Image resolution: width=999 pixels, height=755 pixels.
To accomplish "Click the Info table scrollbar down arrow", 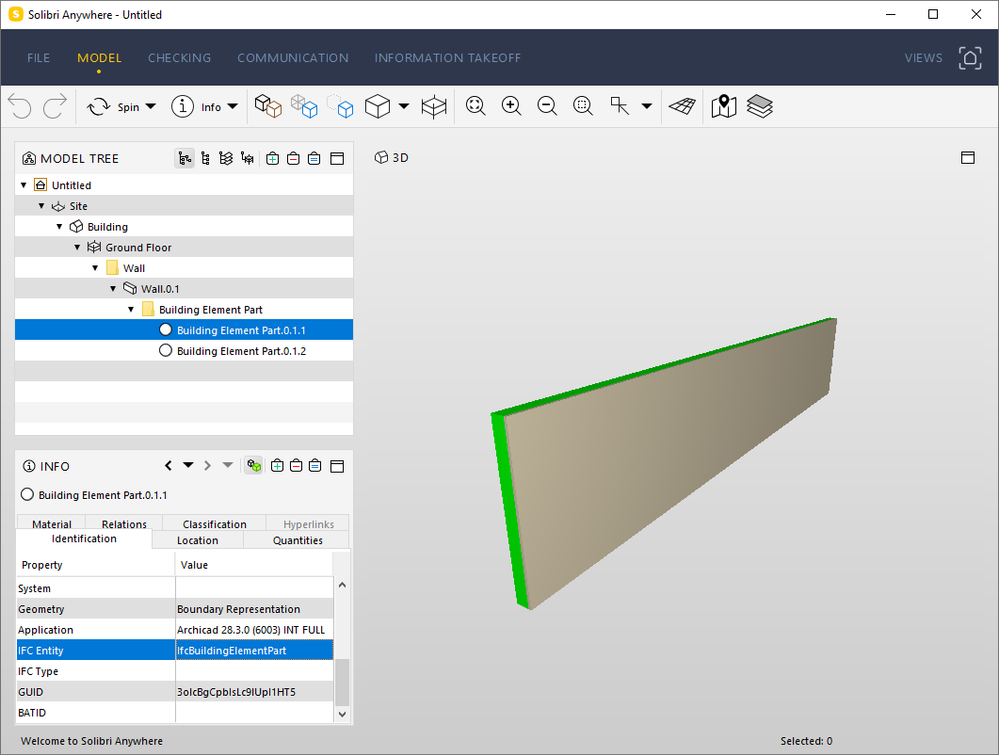I will click(x=342, y=713).
